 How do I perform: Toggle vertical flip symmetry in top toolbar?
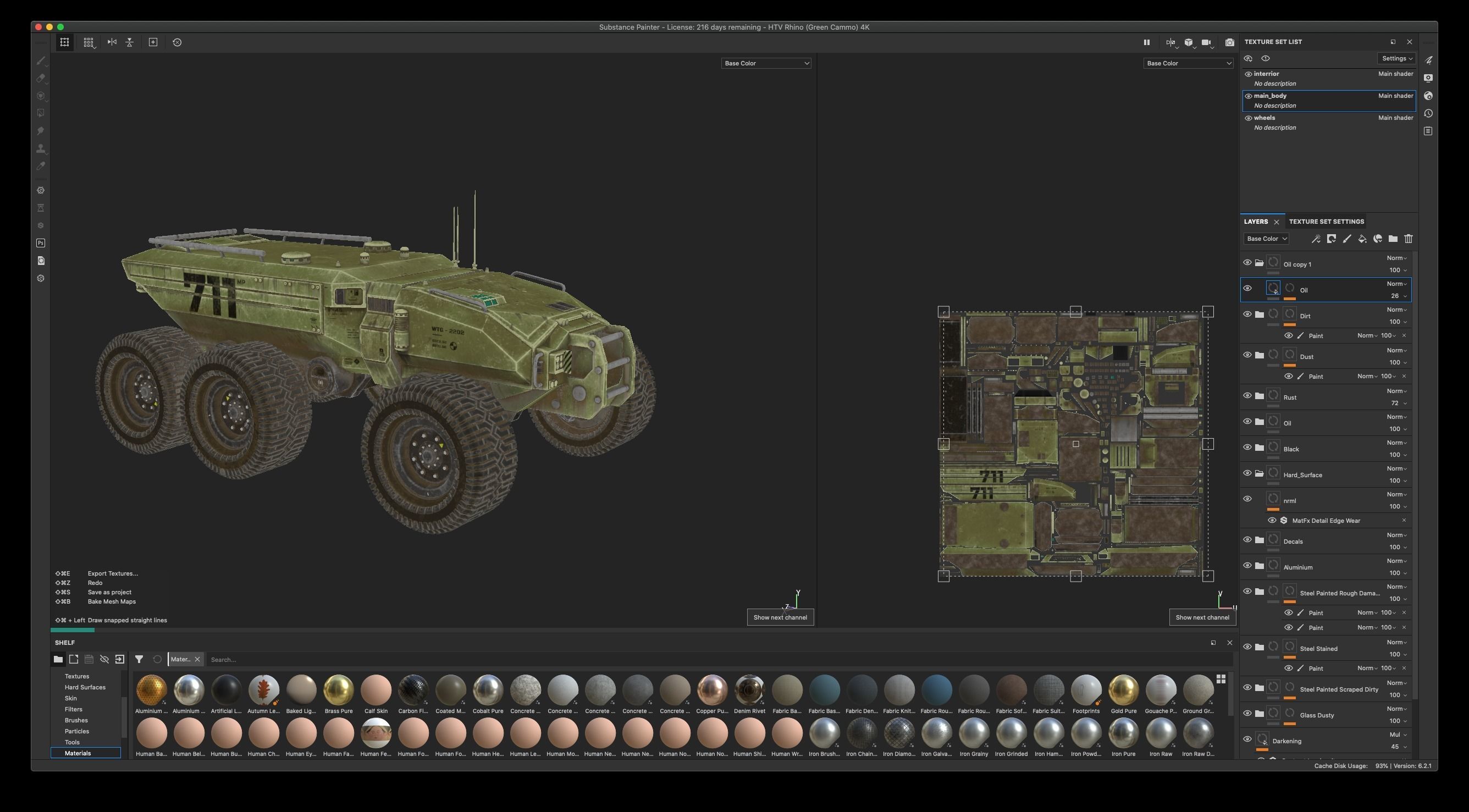pos(129,42)
